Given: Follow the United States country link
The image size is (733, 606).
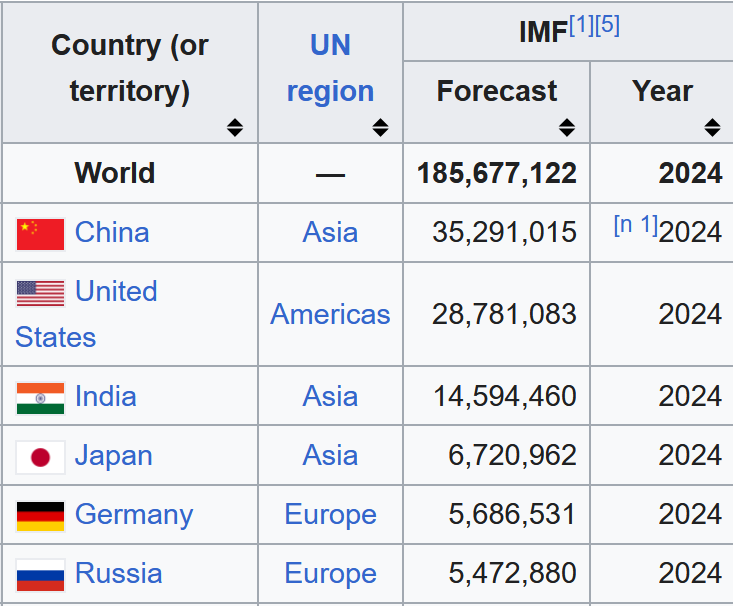Looking at the screenshot, I should tap(116, 292).
